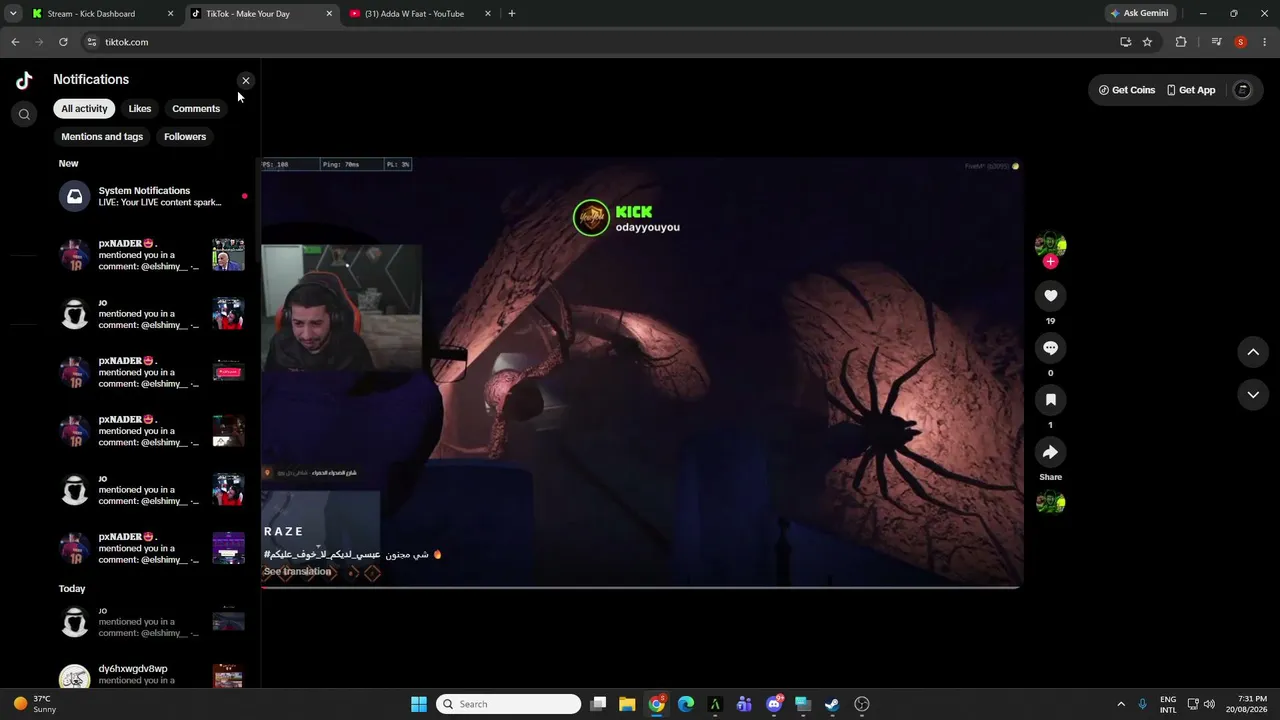The image size is (1280, 720).
Task: Open Discord from the taskbar
Action: [774, 704]
